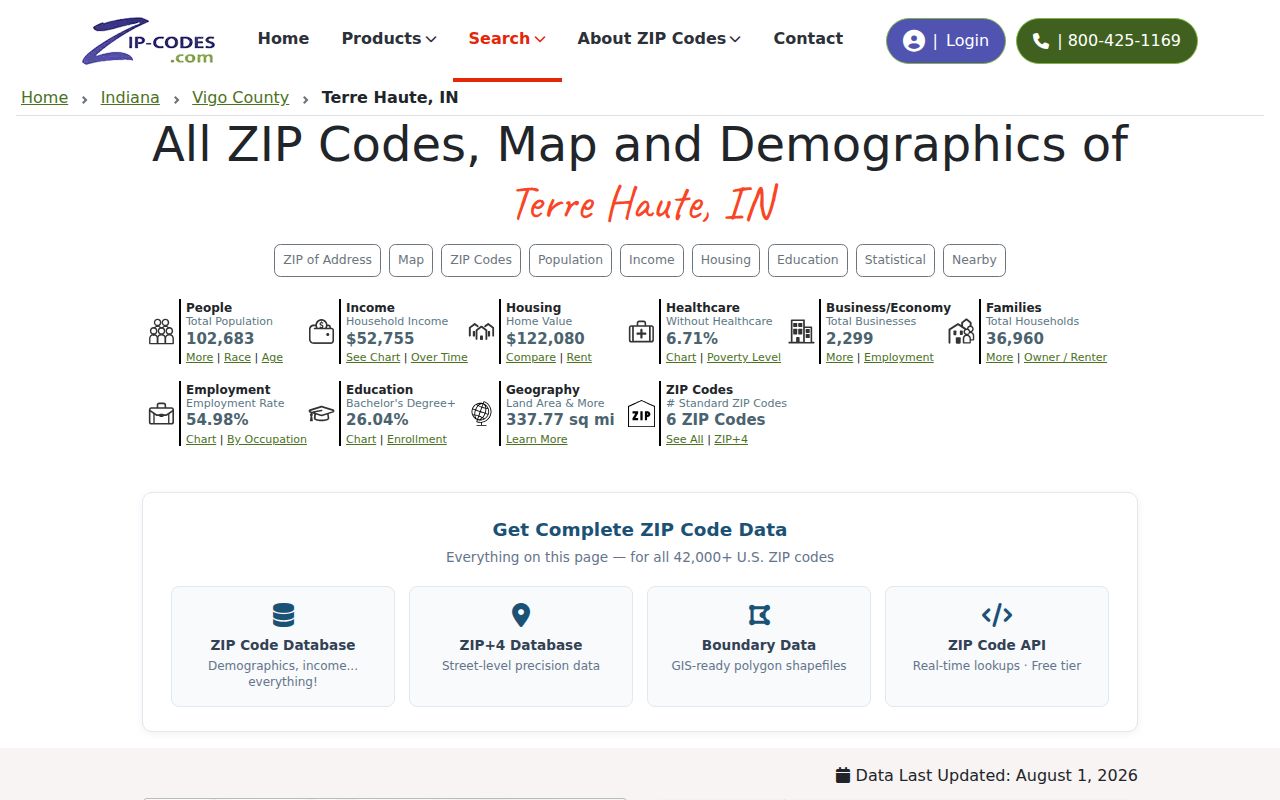Open the See All ZIP Codes link
Image resolution: width=1280 pixels, height=800 pixels.
click(685, 439)
